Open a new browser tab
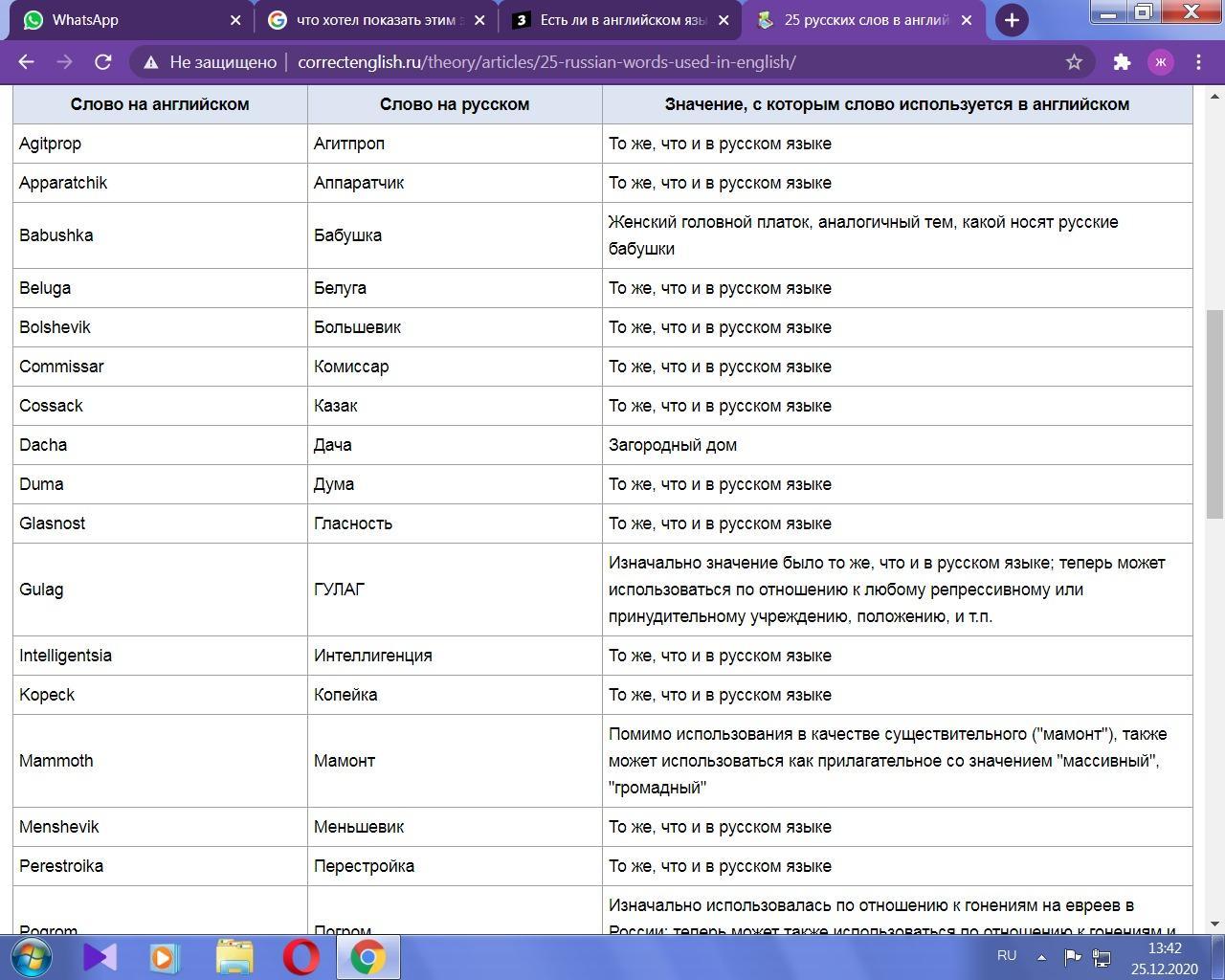Viewport: 1225px width, 980px height. (1012, 20)
